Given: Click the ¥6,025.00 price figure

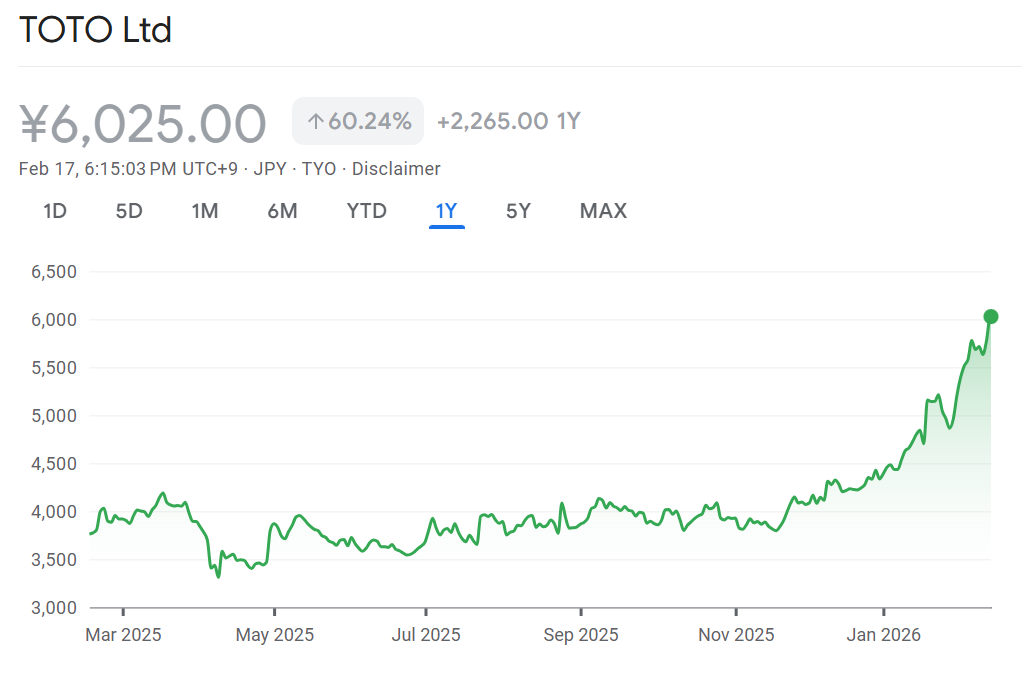Looking at the screenshot, I should tap(143, 123).
